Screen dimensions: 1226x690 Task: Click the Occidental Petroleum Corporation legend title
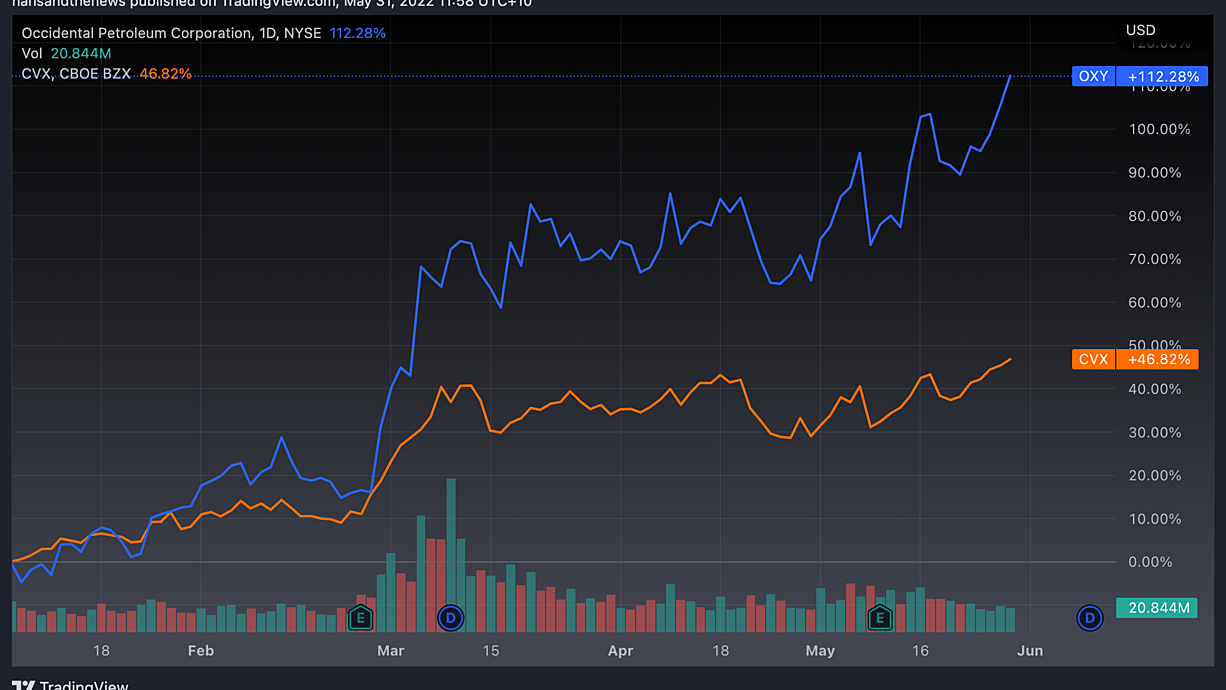137,33
